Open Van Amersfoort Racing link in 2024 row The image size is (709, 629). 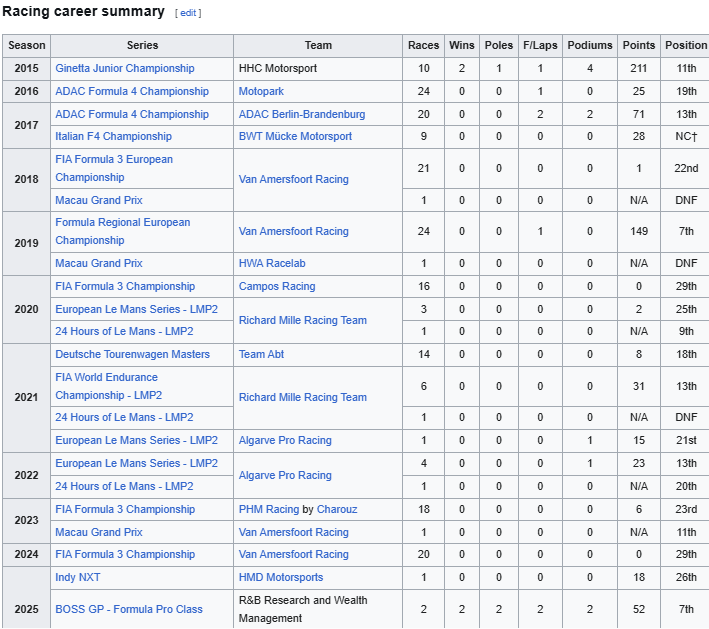click(293, 554)
